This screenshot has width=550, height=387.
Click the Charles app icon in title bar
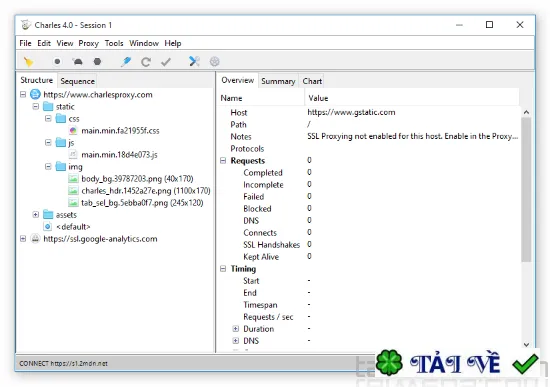[x=26, y=25]
